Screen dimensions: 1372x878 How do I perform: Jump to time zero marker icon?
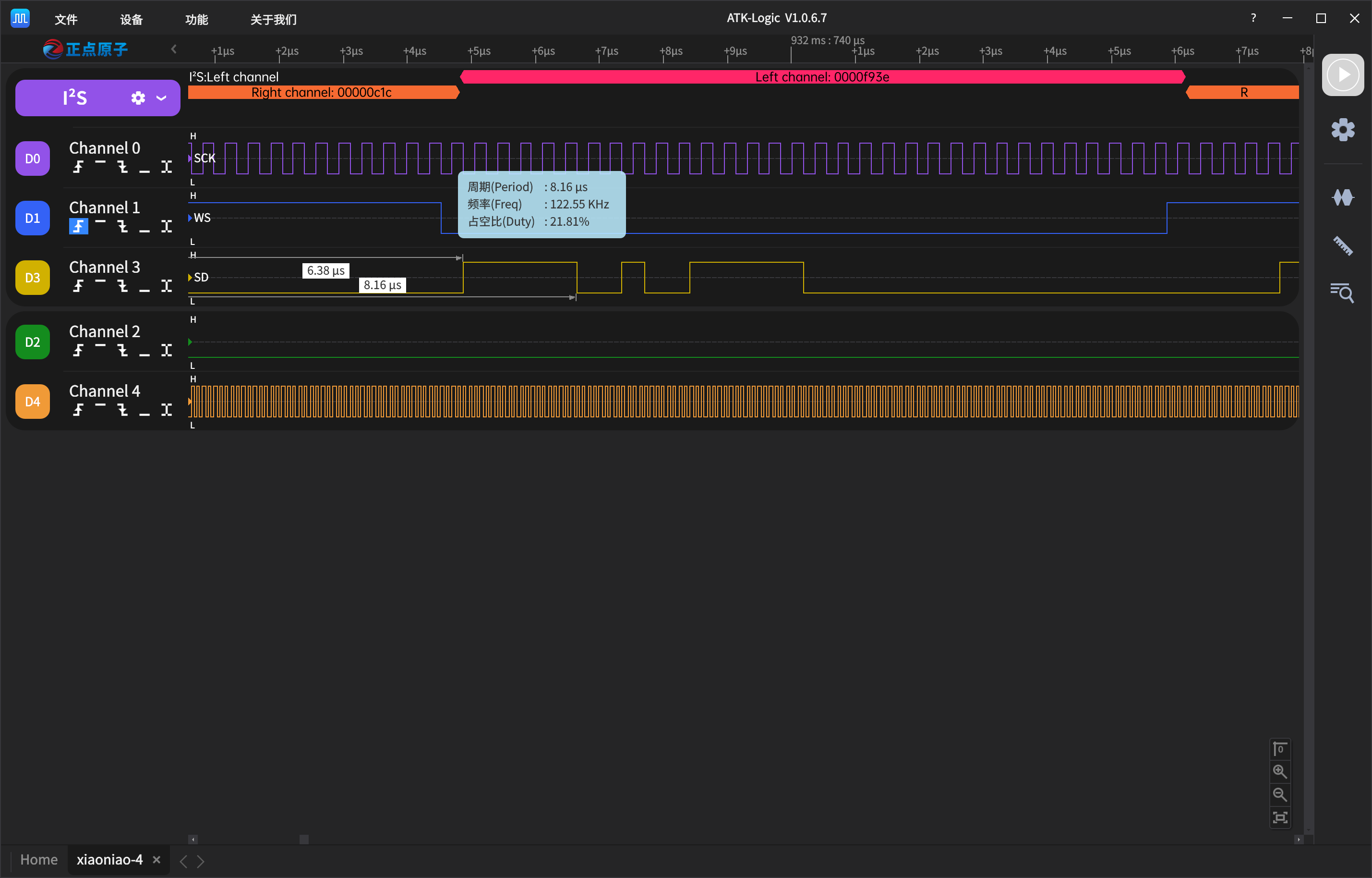[1280, 749]
